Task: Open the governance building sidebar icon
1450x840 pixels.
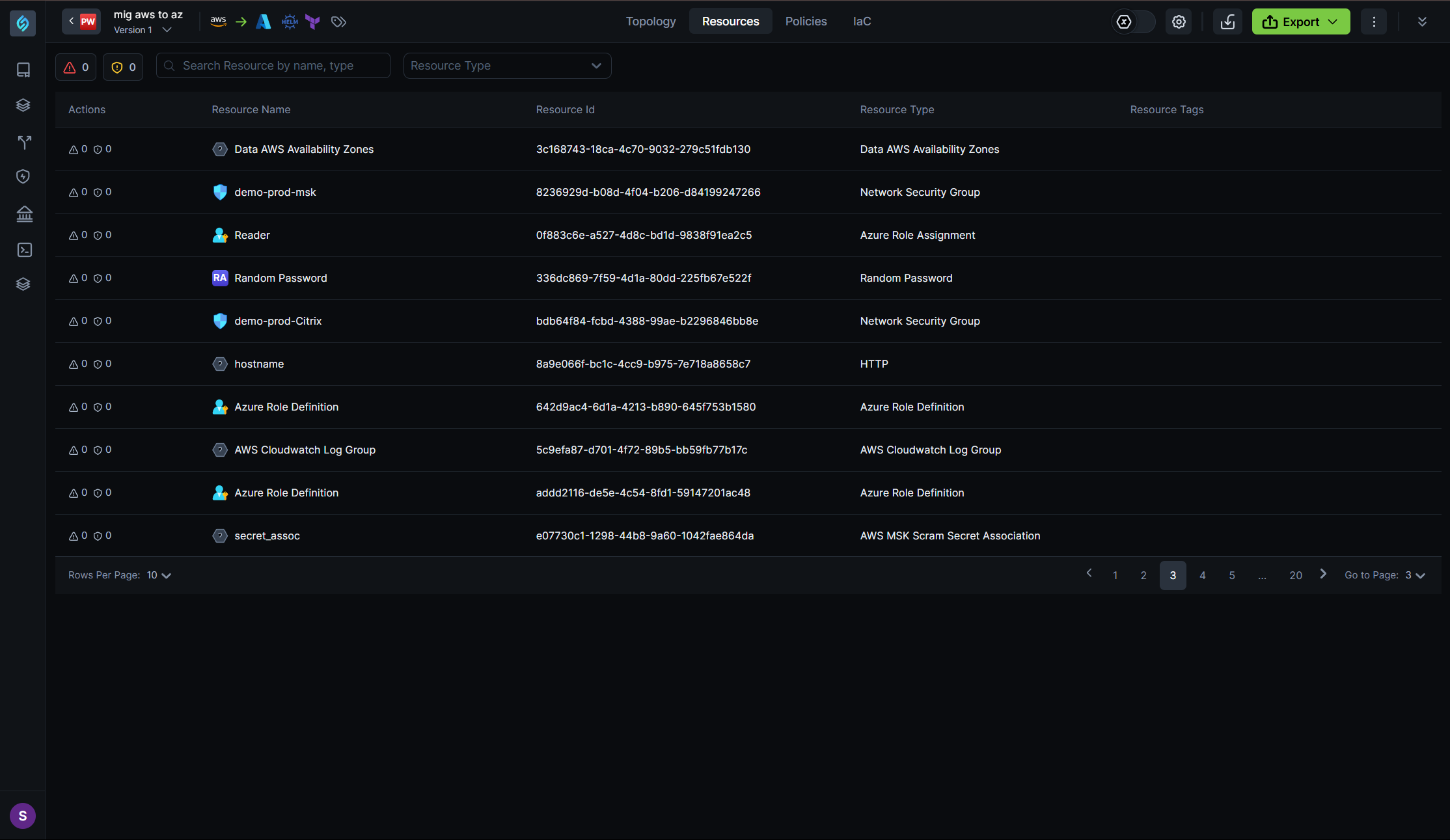Action: point(25,213)
